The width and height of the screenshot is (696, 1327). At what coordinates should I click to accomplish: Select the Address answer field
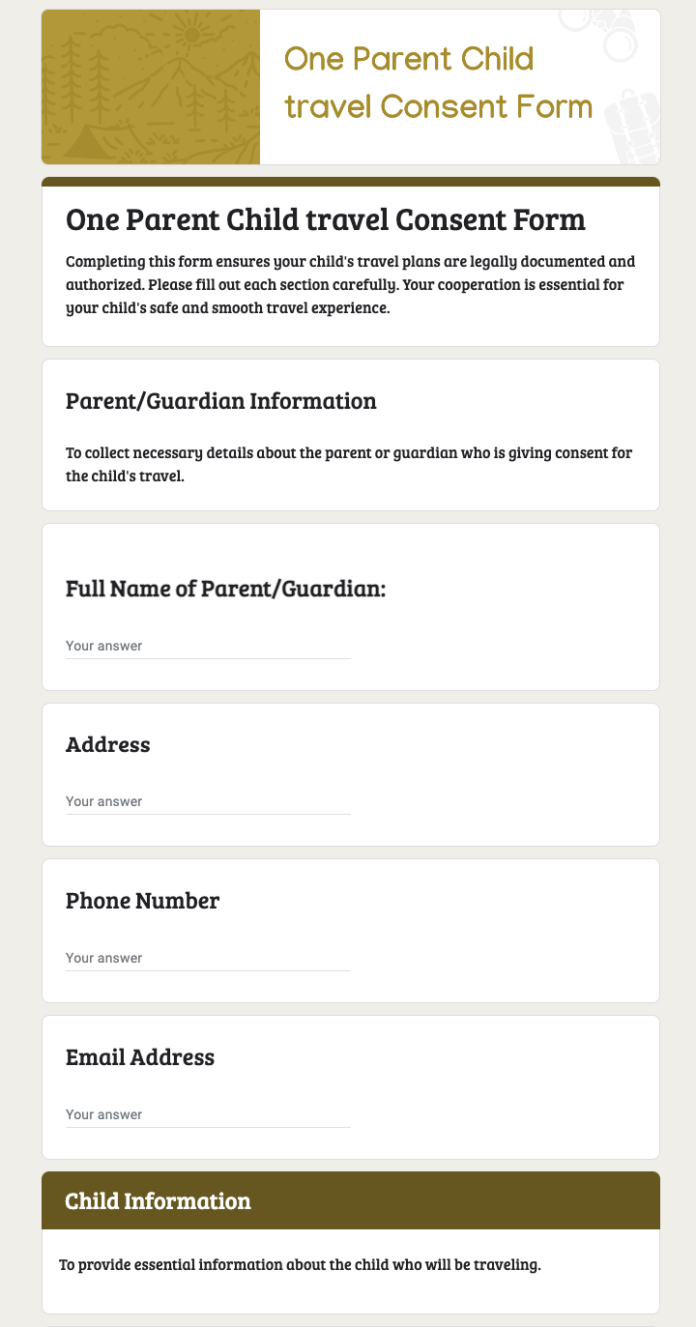[x=207, y=801]
